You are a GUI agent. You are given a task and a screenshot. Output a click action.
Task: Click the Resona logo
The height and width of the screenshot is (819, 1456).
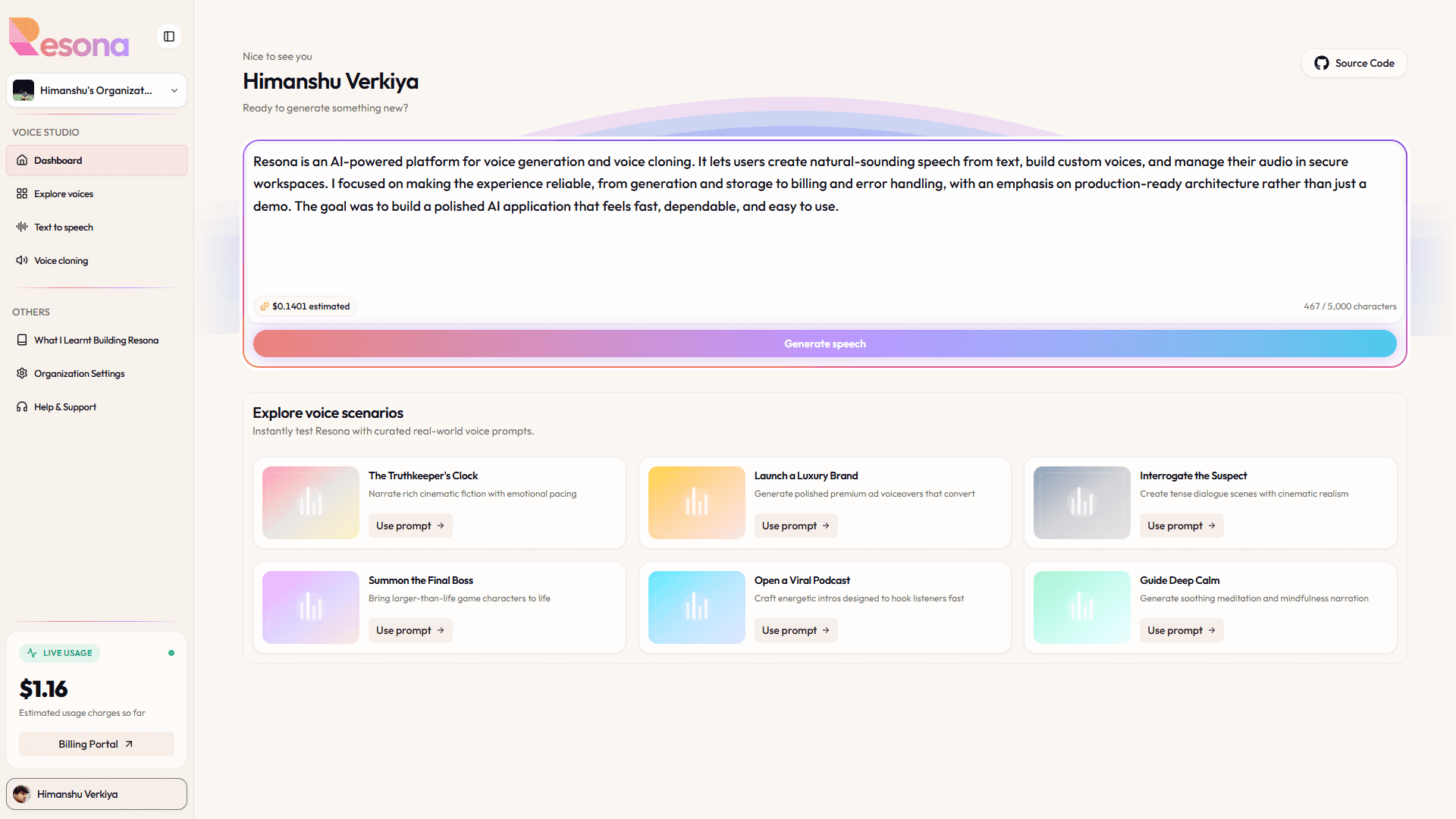point(69,37)
